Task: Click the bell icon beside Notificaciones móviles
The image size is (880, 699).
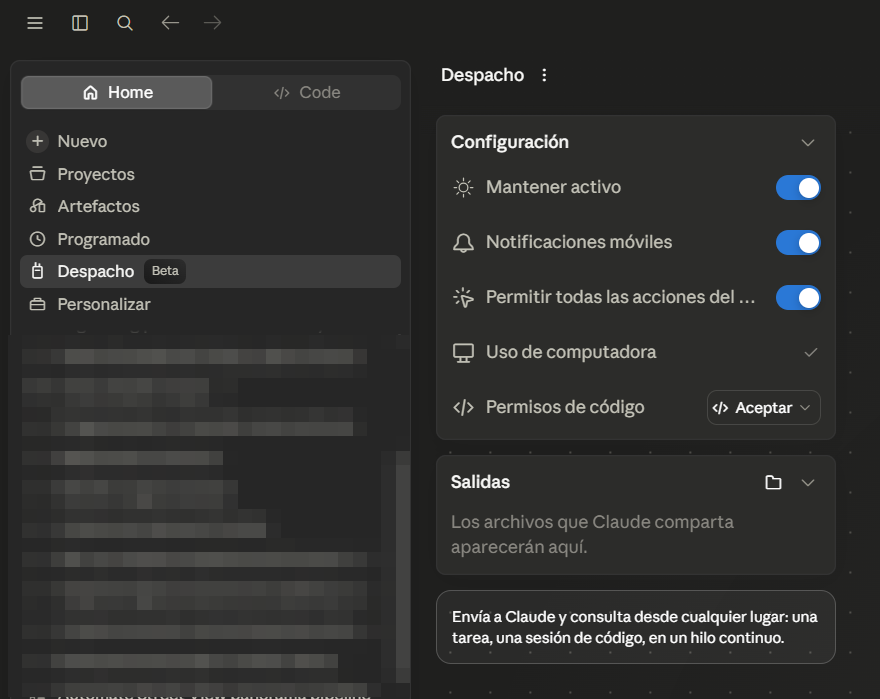Action: pos(463,243)
